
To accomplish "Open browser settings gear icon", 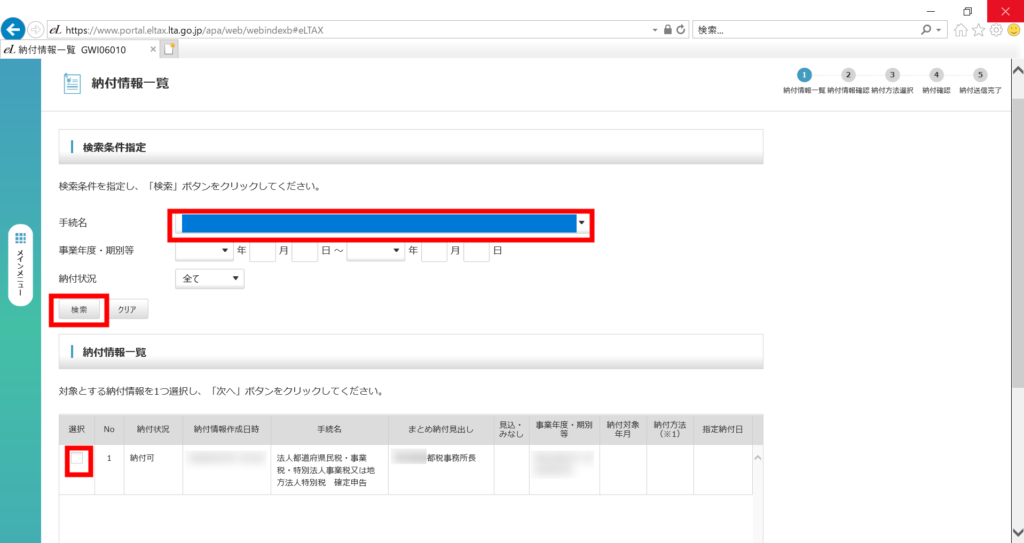I will click(x=996, y=30).
